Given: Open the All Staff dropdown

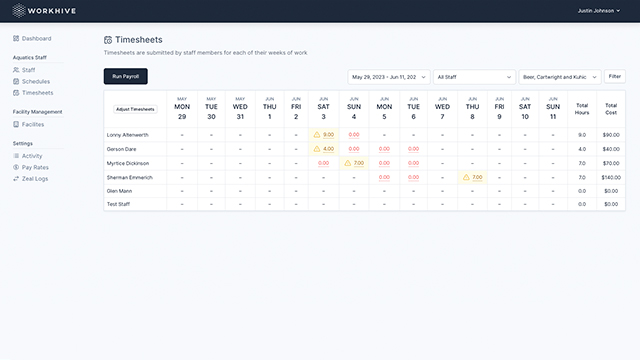Looking at the screenshot, I should [x=474, y=77].
